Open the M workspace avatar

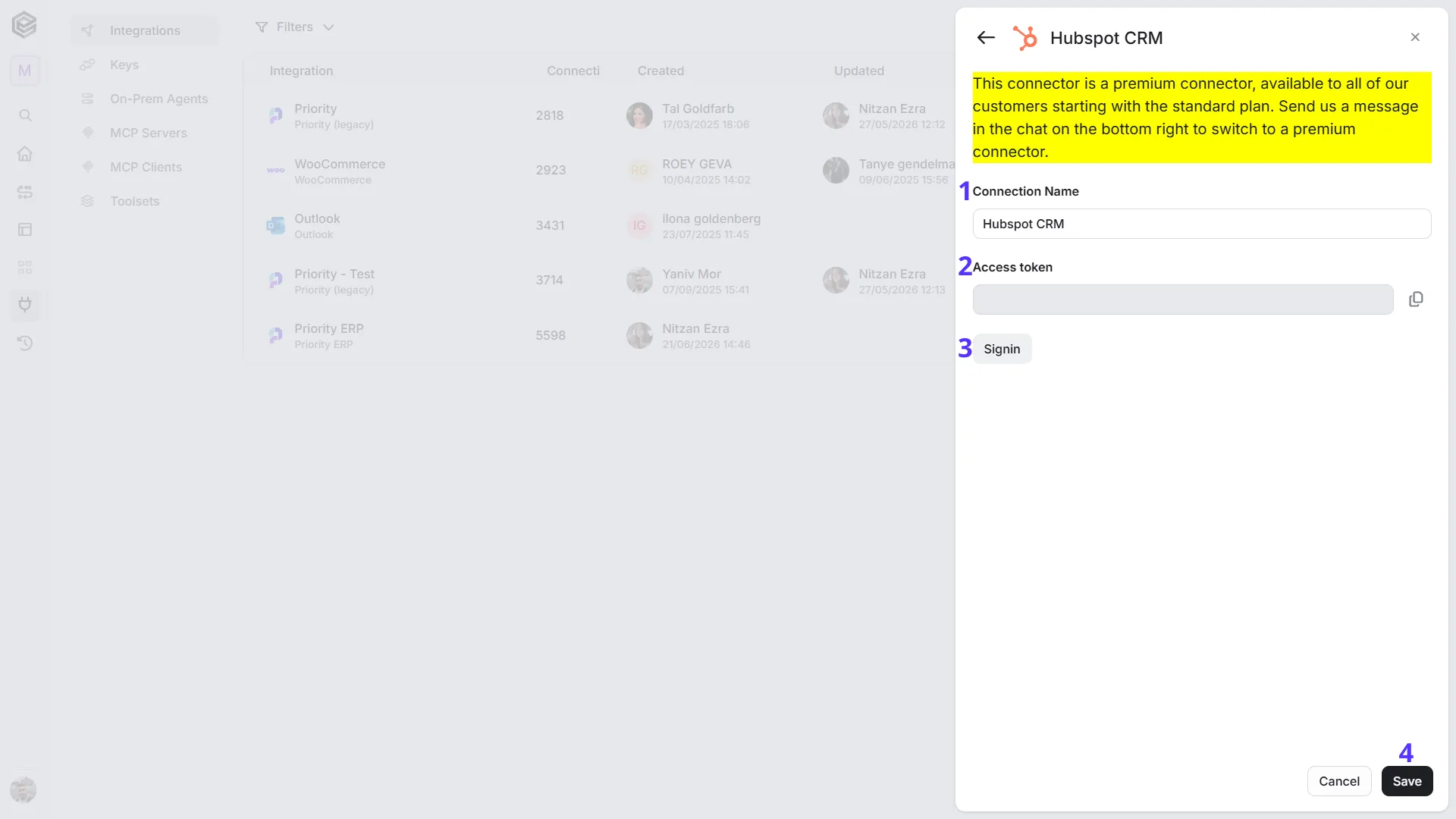pyautogui.click(x=25, y=71)
